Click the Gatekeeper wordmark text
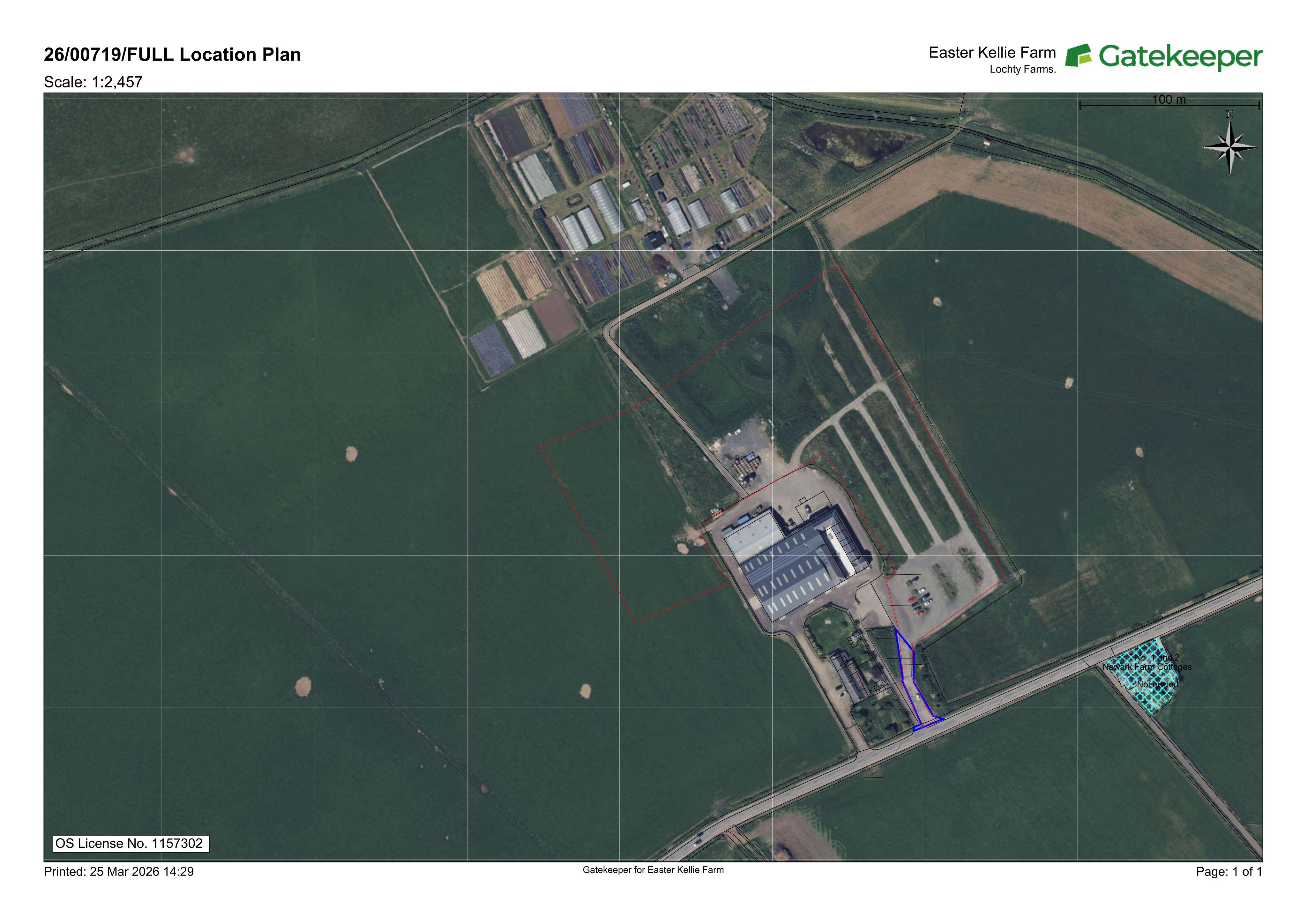 pyautogui.click(x=1181, y=57)
